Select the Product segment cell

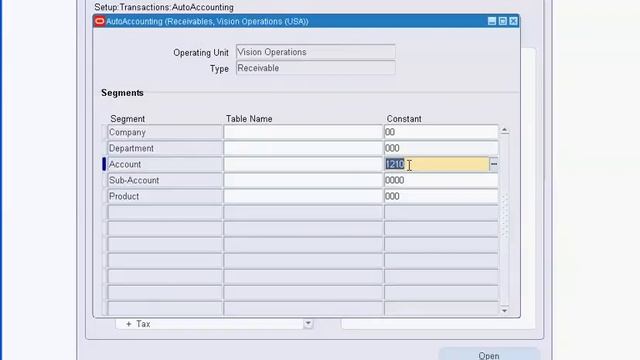[x=165, y=196]
